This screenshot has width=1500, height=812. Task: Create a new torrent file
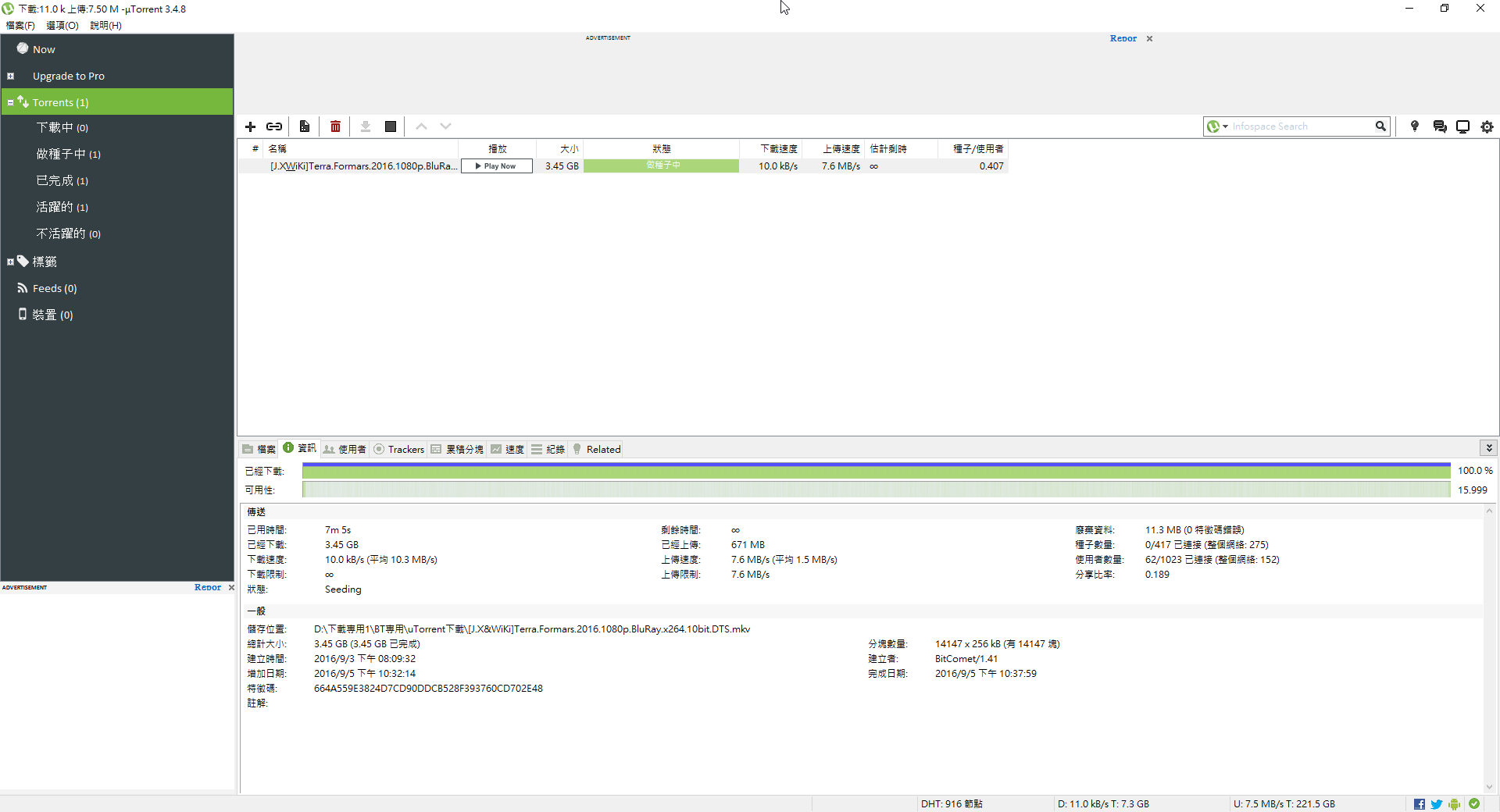[305, 126]
